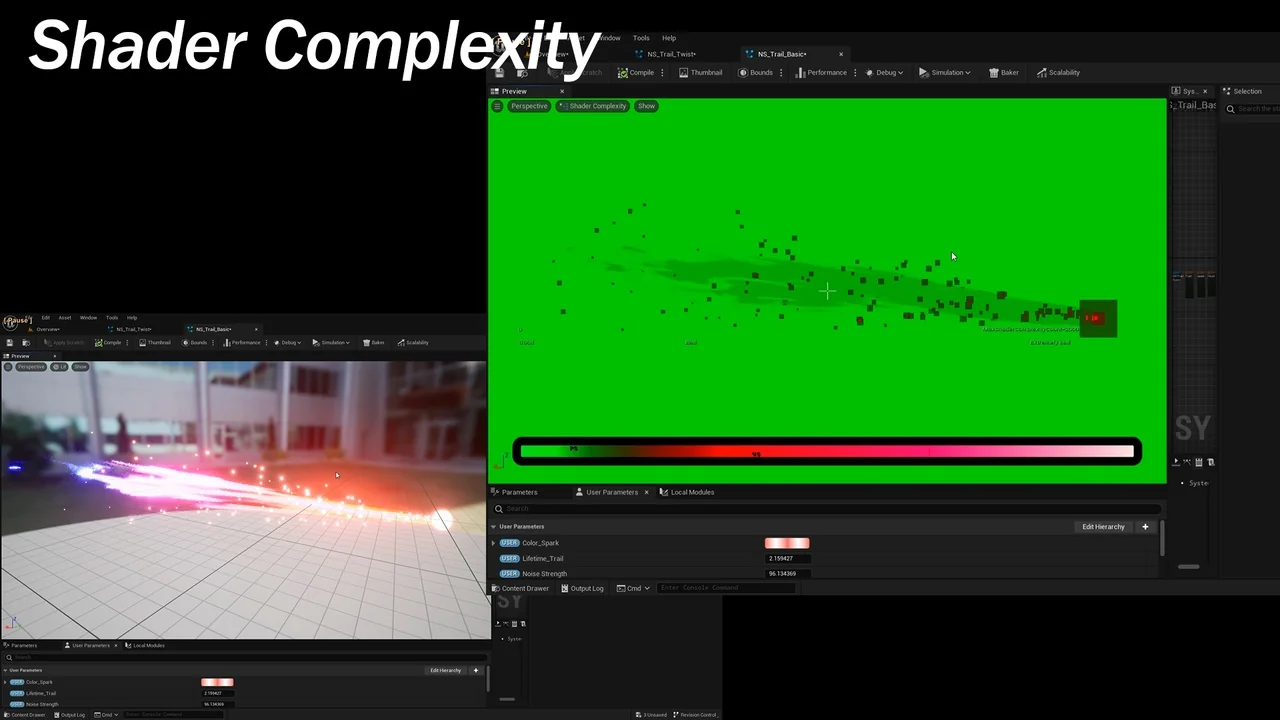Toggle Performance stats in the Shader Complexity editor toolbar
The image size is (1280, 720).
[821, 73]
